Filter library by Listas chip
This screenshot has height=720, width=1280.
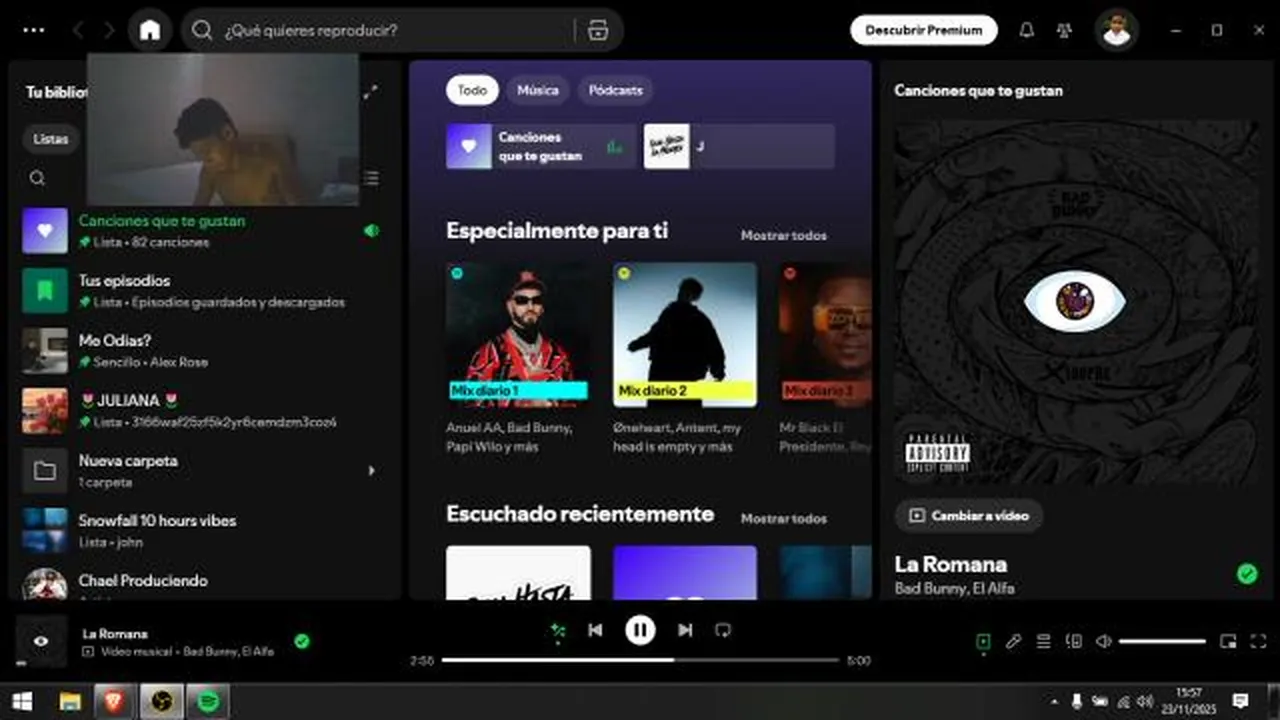point(50,139)
